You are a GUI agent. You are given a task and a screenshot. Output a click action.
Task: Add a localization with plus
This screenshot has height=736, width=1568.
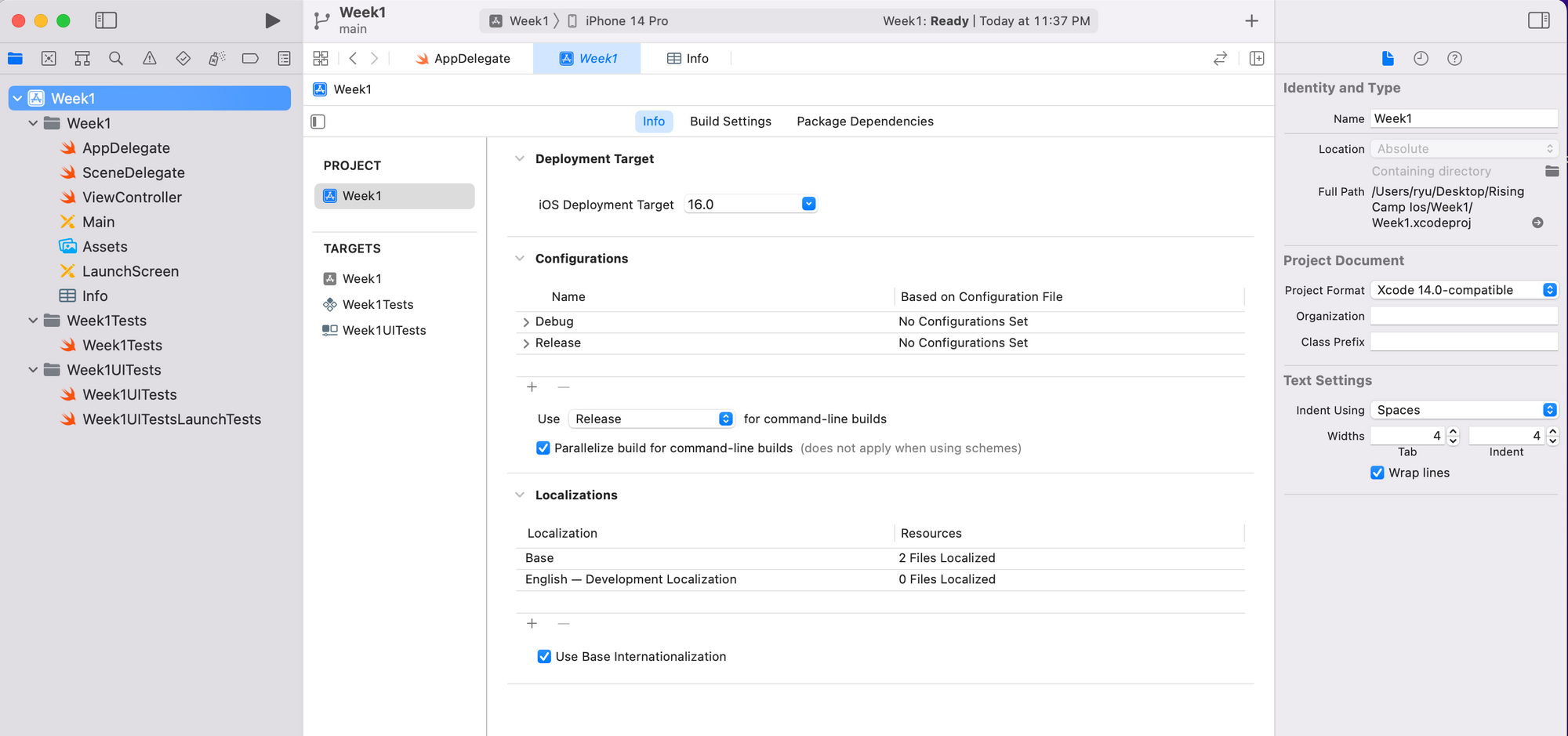tap(532, 624)
